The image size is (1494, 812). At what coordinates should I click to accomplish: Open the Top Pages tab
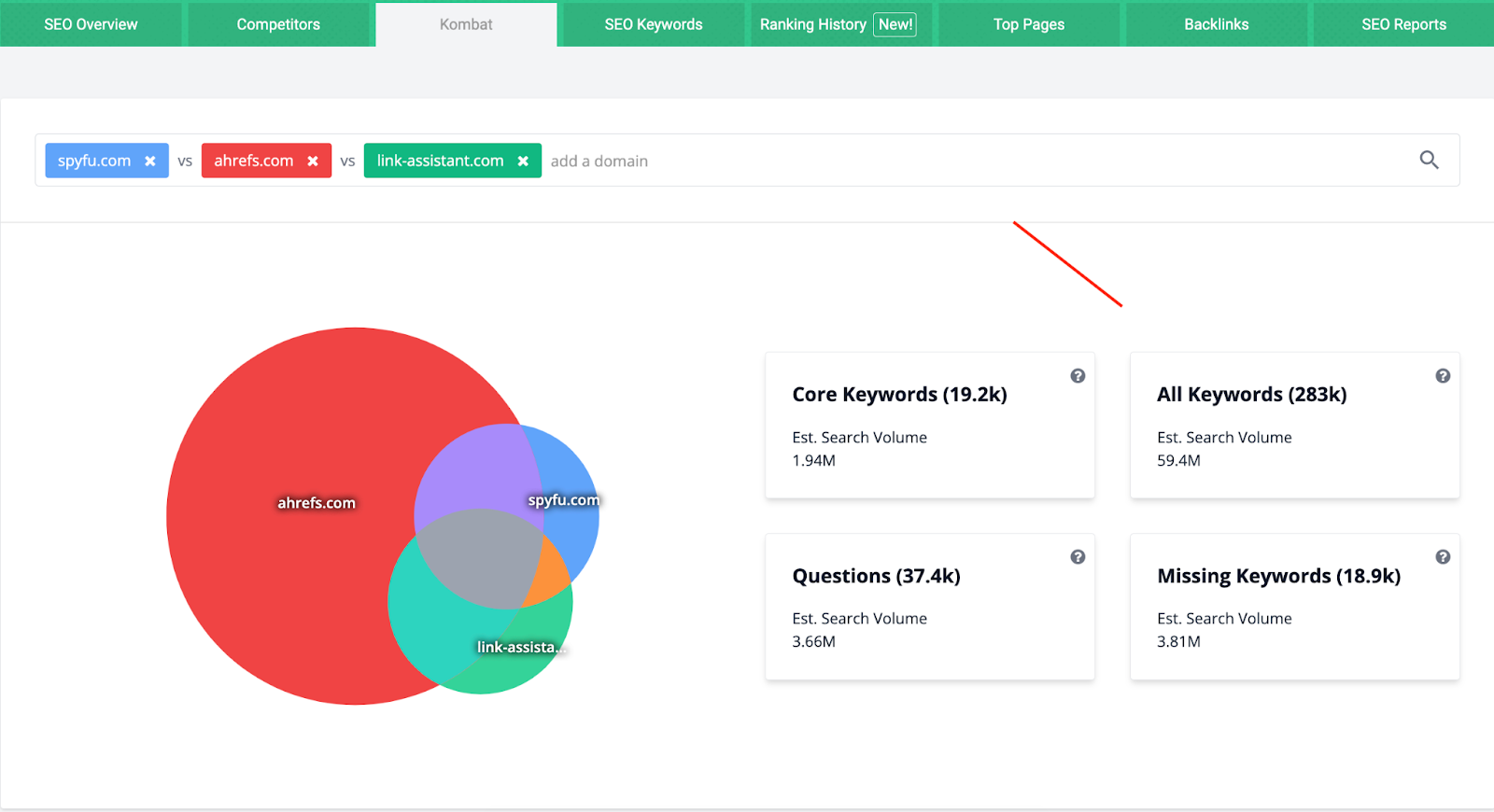pyautogui.click(x=1029, y=24)
